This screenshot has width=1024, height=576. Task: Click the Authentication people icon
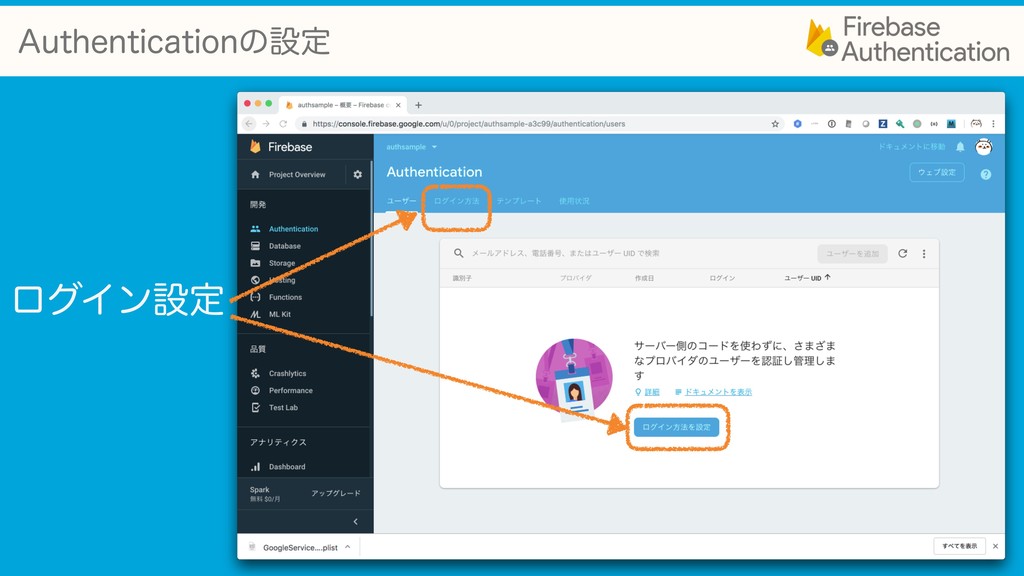click(255, 229)
